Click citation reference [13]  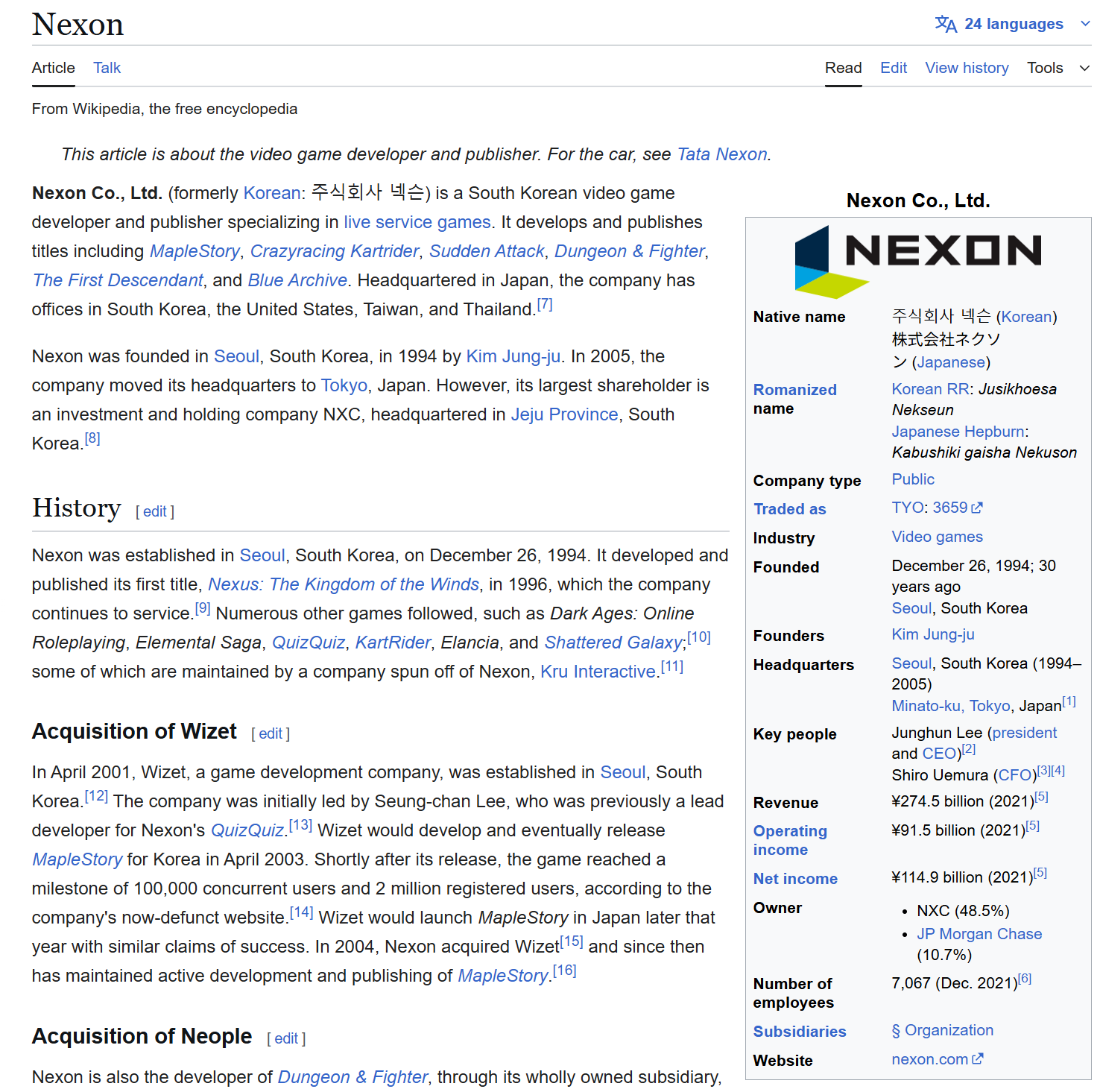300,825
